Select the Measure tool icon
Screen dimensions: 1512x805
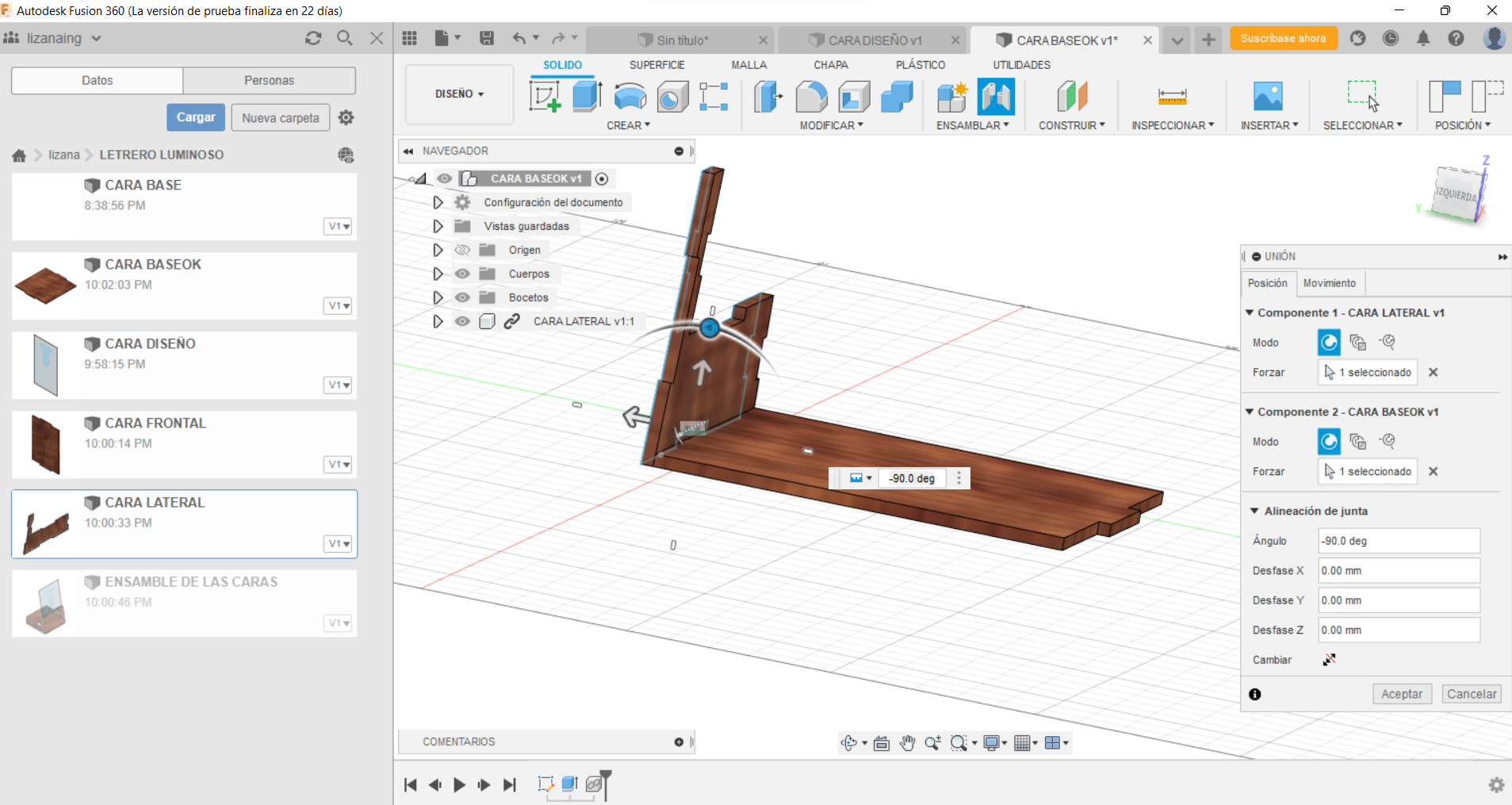coord(1172,97)
